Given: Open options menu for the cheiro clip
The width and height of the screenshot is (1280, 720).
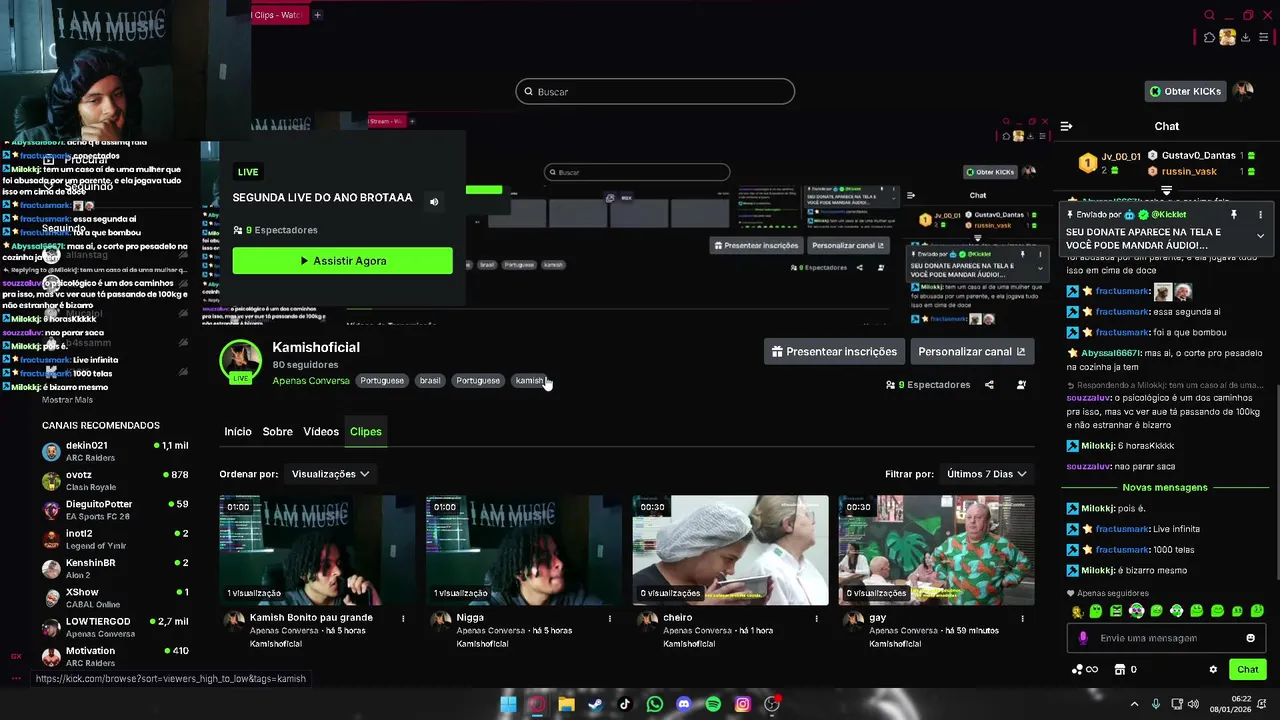Looking at the screenshot, I should (816, 619).
